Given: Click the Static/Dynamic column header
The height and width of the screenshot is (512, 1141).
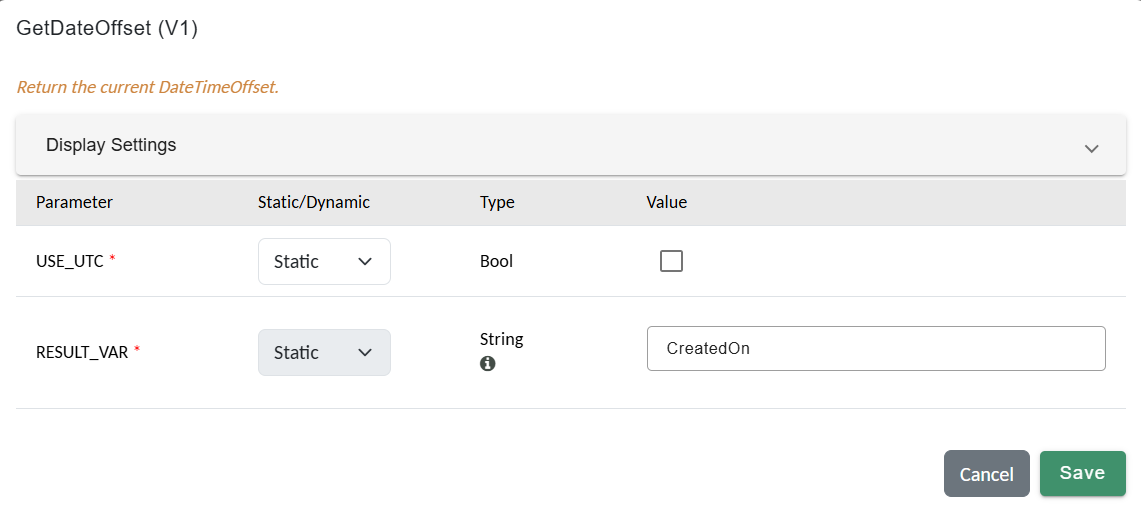Looking at the screenshot, I should coord(313,202).
